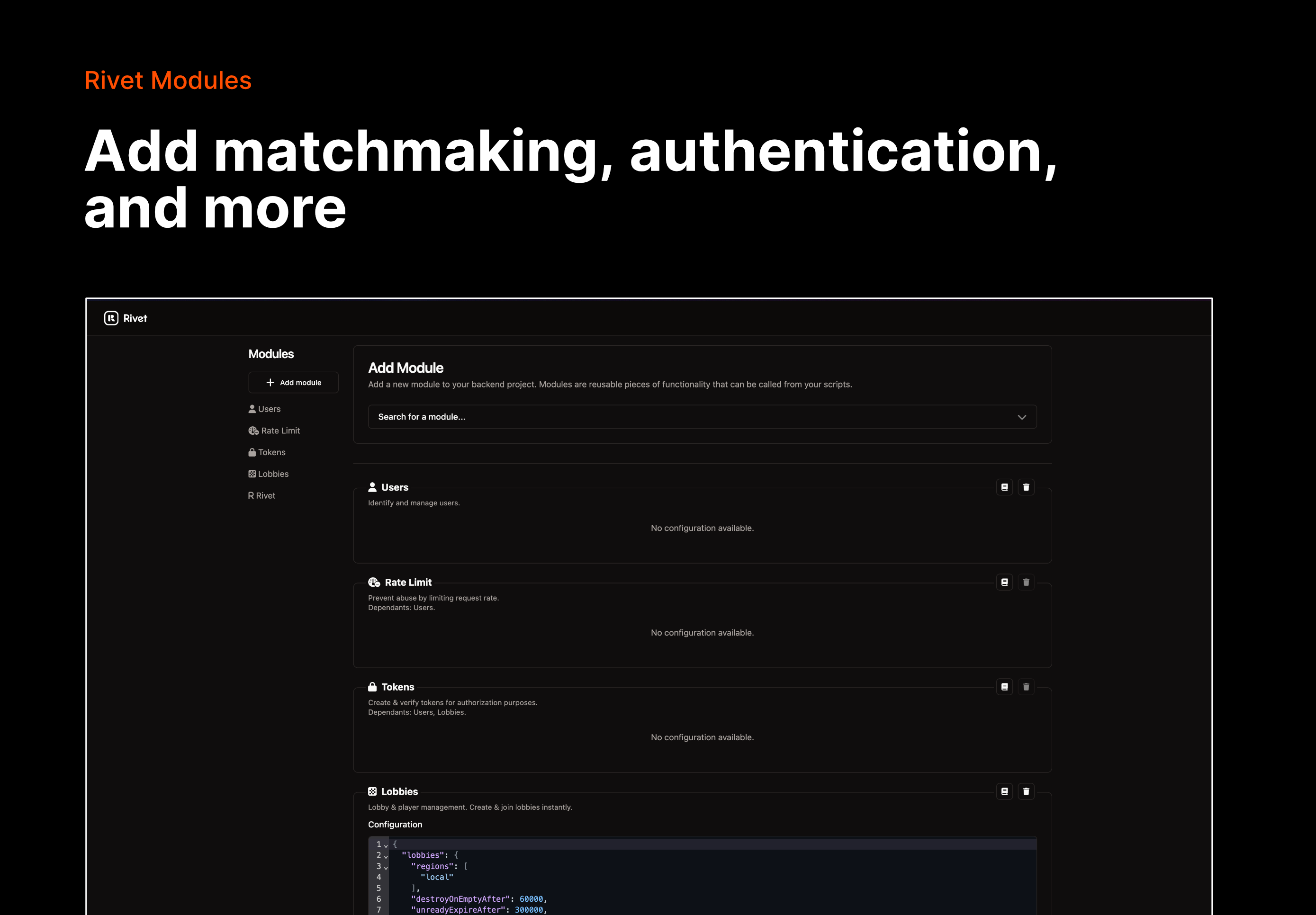Click the Tokens card lock icon
This screenshot has height=915, width=1316.
372,686
